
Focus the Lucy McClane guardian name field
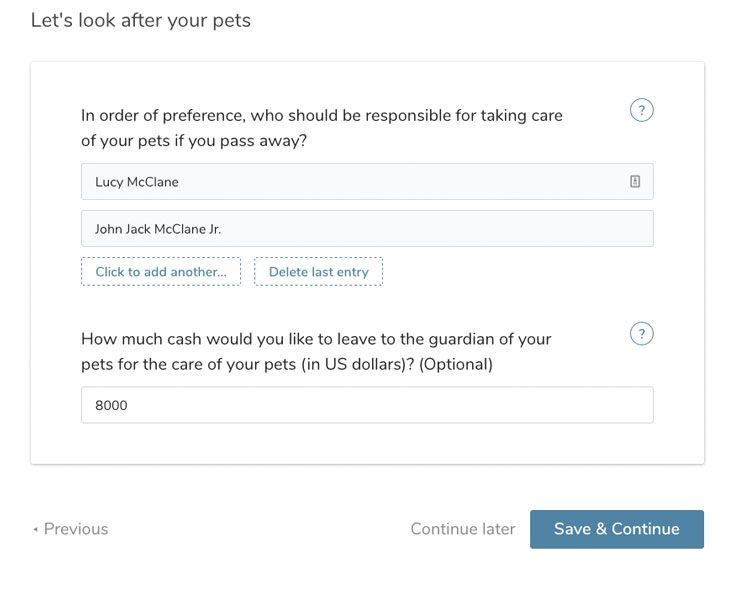(x=350, y=182)
